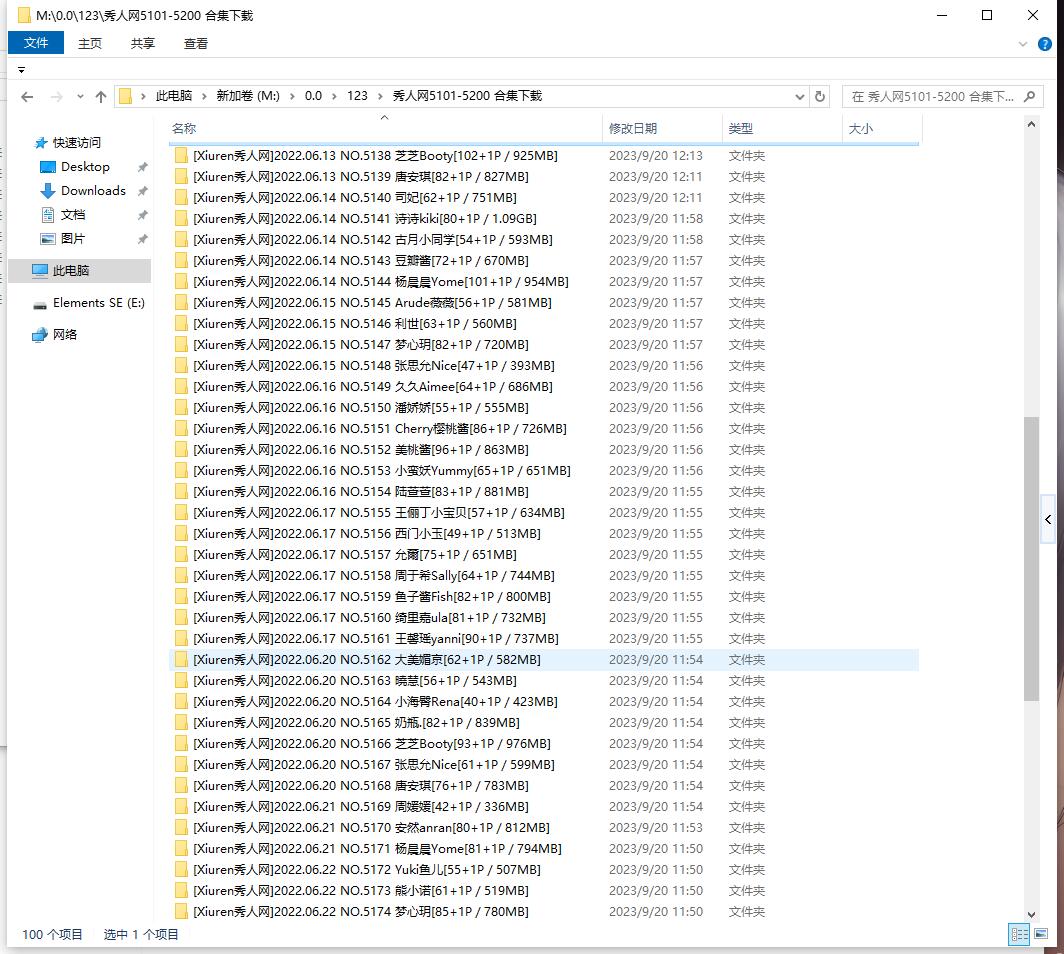Expand breadcrumb chevron after 此电脑
1064x954 pixels.
tap(204, 96)
